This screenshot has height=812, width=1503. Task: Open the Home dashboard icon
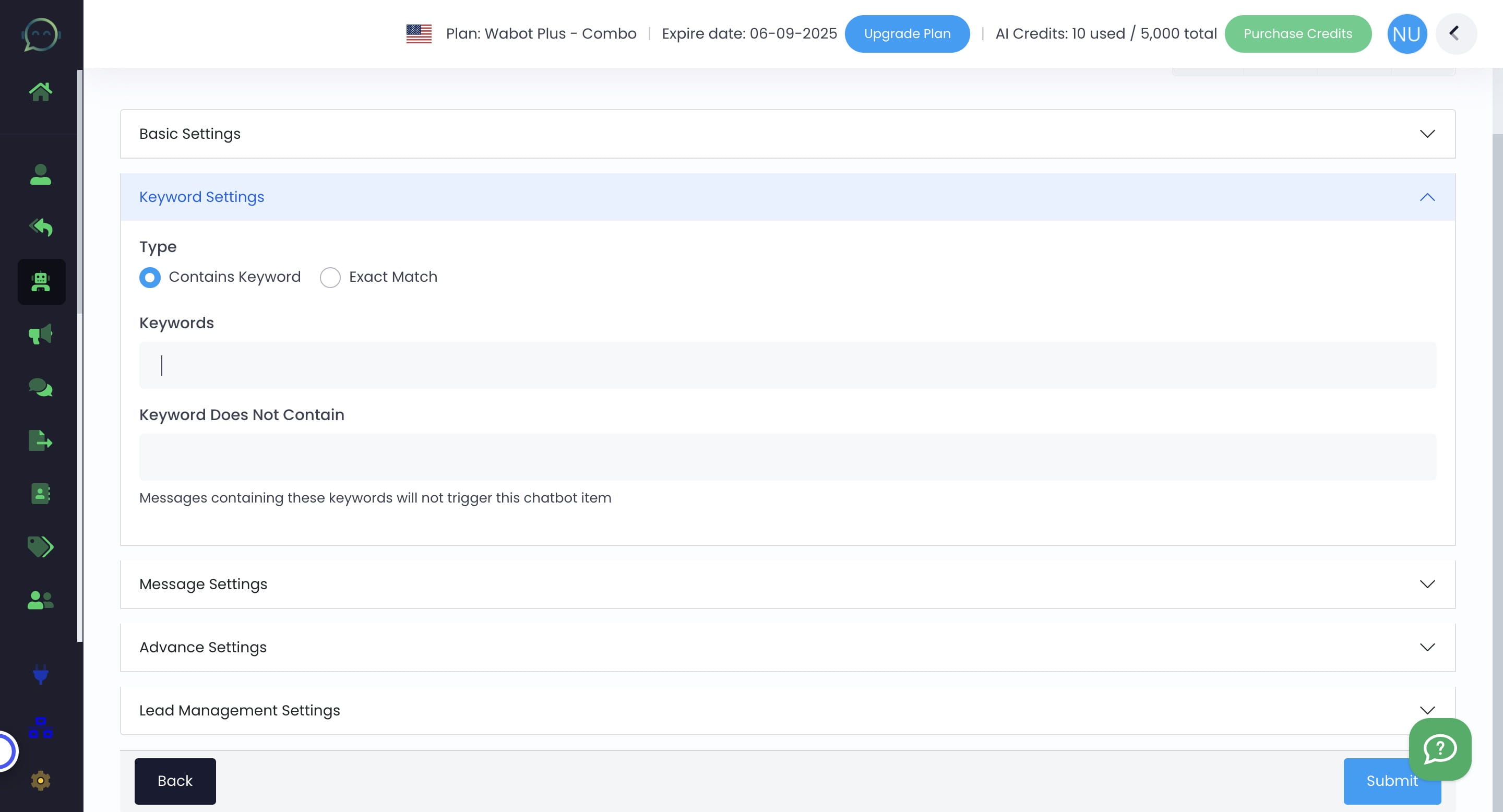41,90
